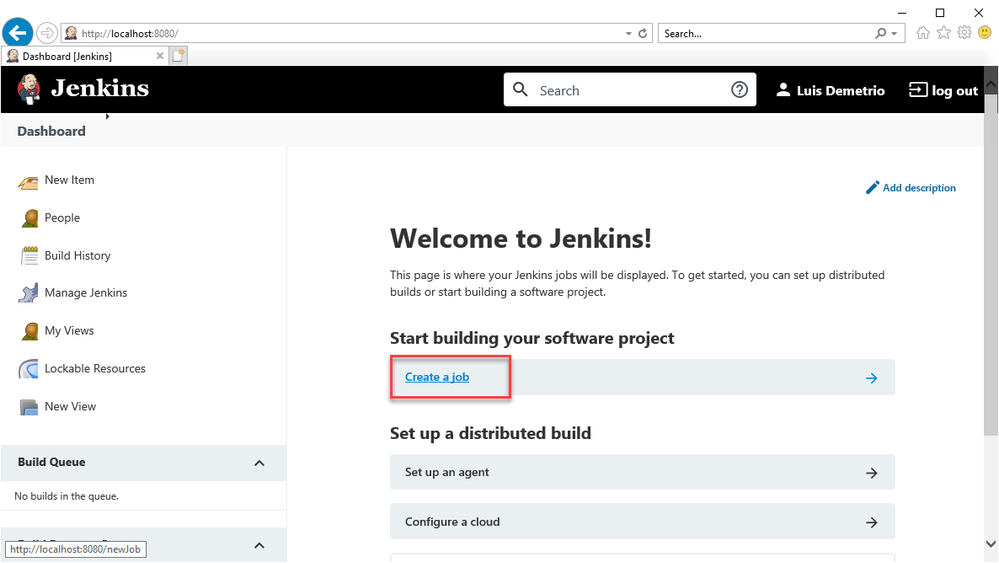Click the New View folder icon
Viewport: 999px width, 563px height.
point(29,407)
